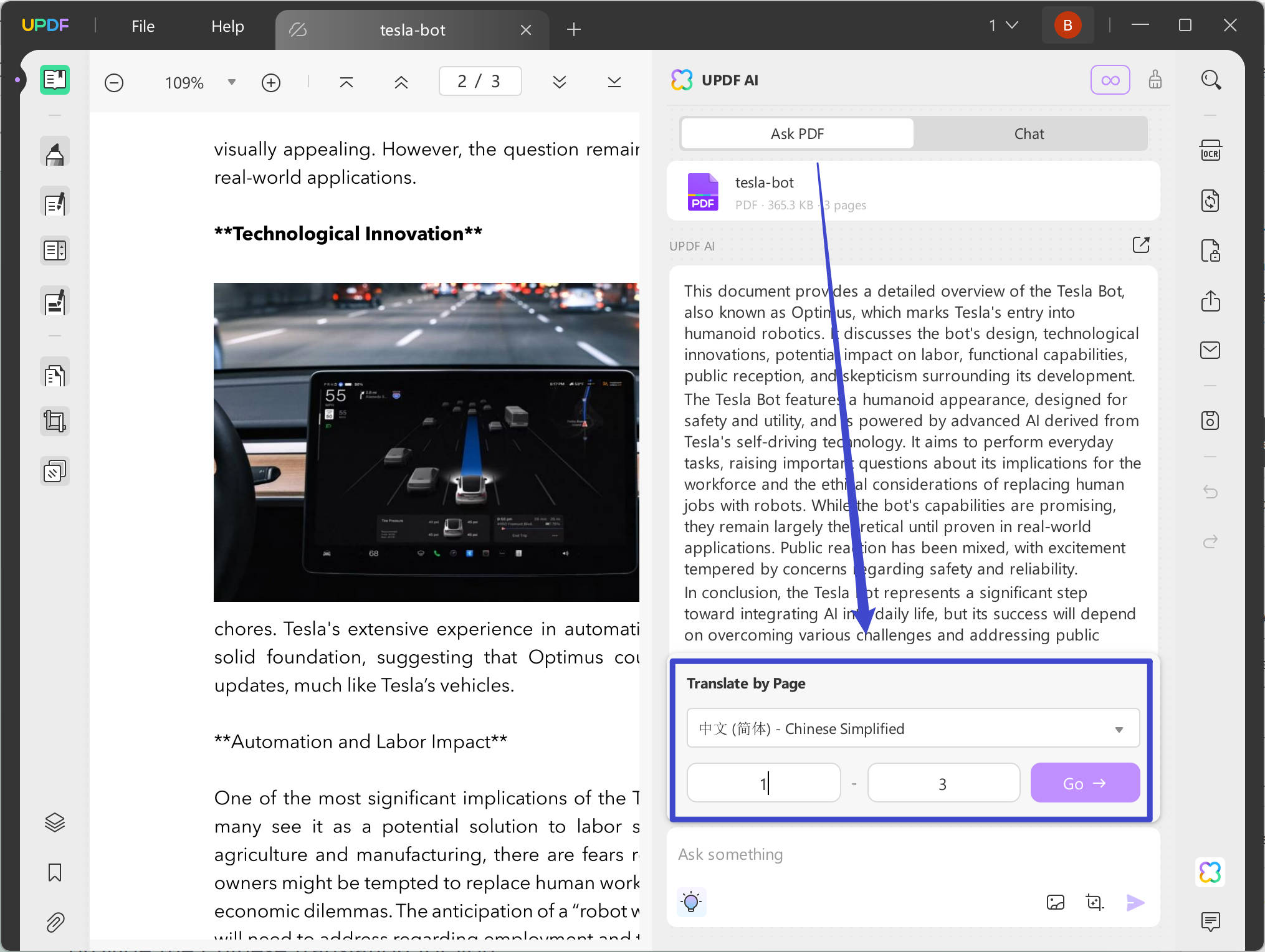Viewport: 1265px width, 952px height.
Task: Click the zoom out minus button
Action: tap(114, 83)
